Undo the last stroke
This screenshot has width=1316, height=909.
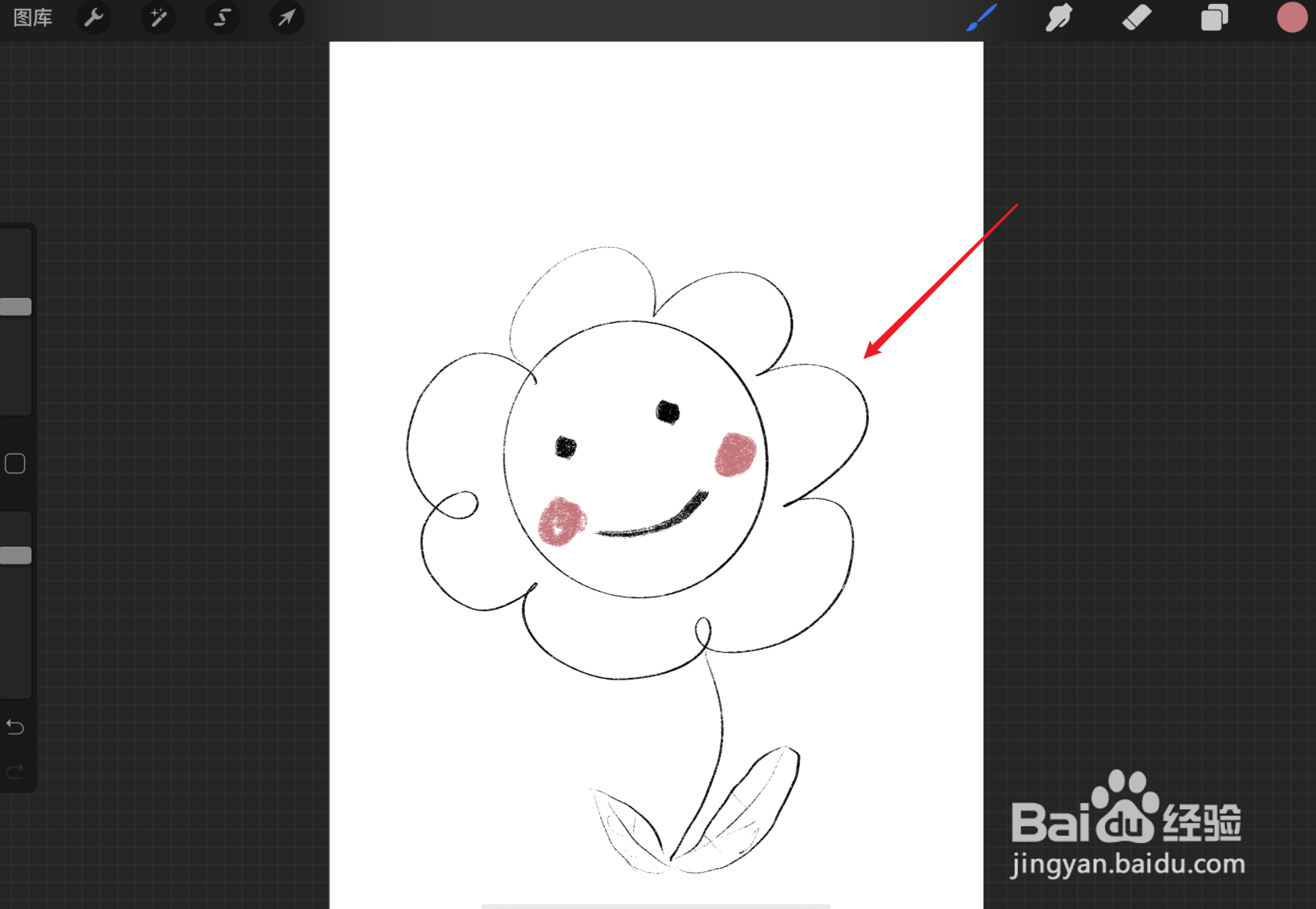(15, 727)
